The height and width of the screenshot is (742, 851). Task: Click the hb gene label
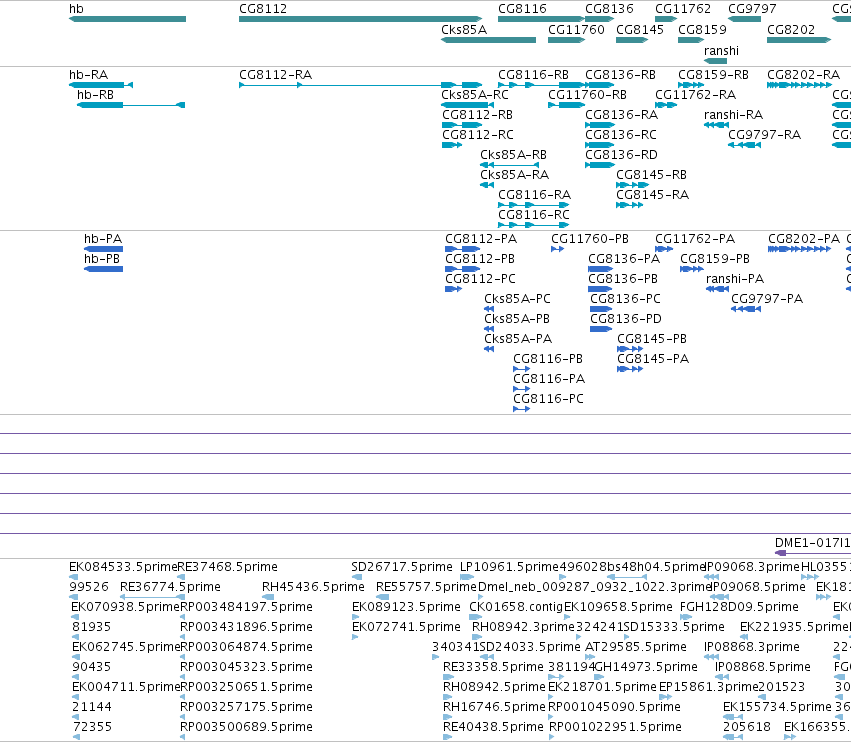point(77,9)
